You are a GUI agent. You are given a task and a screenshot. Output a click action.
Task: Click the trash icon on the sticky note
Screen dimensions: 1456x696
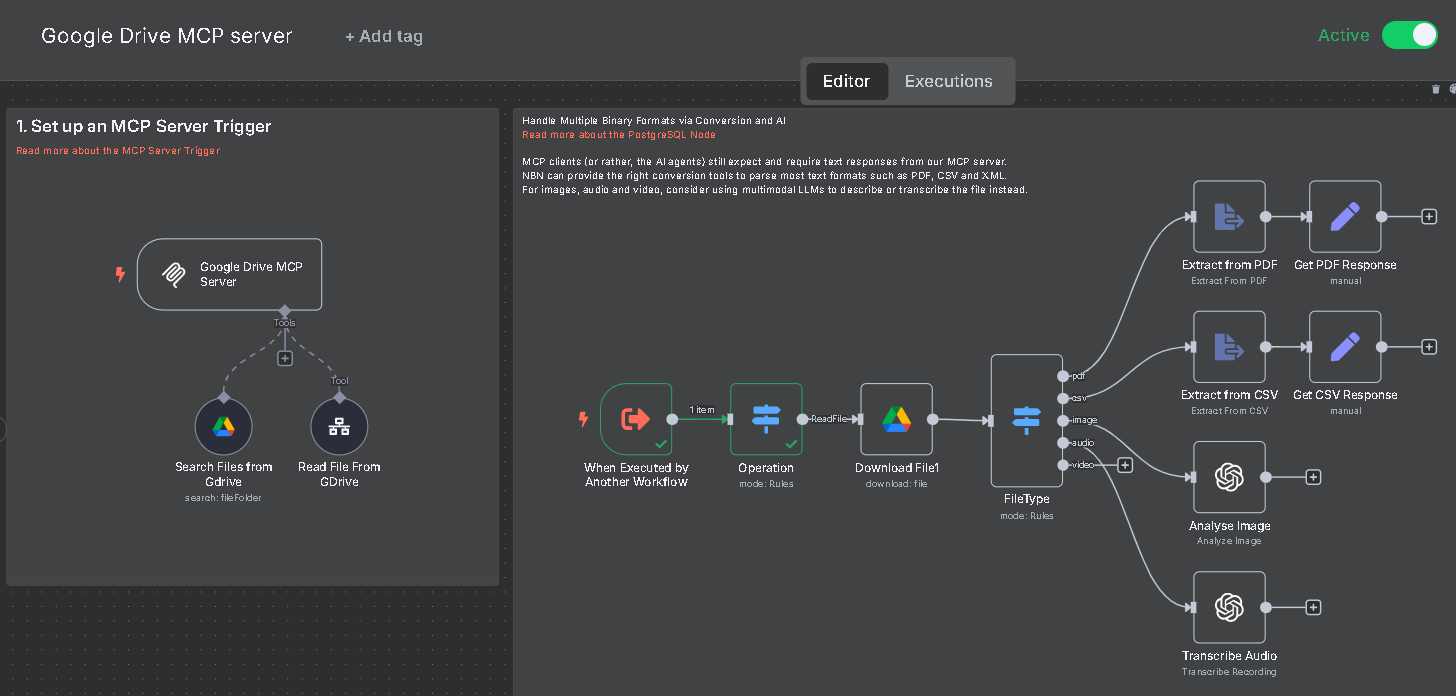pos(1436,89)
